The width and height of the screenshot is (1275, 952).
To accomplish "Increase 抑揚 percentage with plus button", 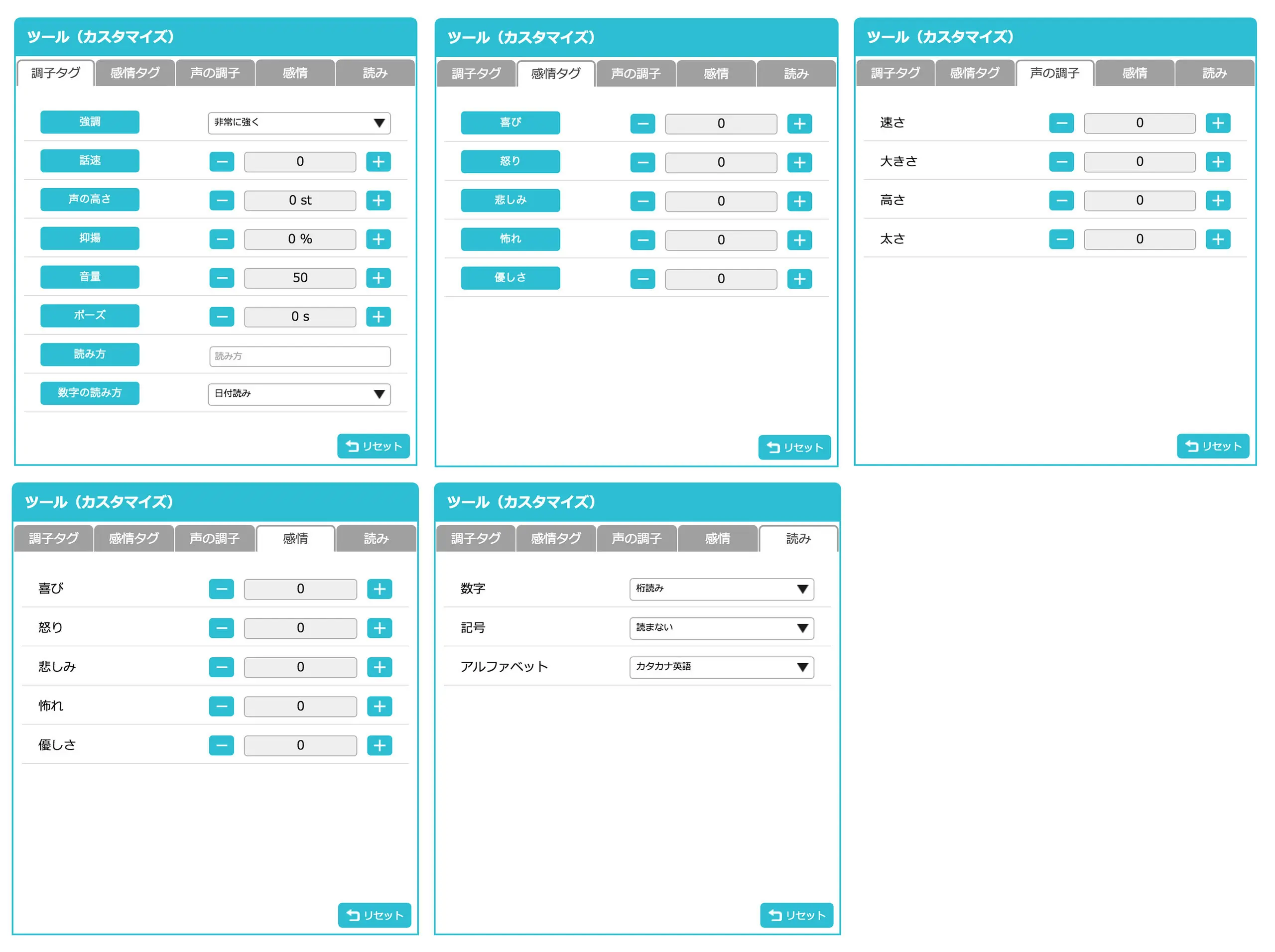I will click(x=378, y=239).
